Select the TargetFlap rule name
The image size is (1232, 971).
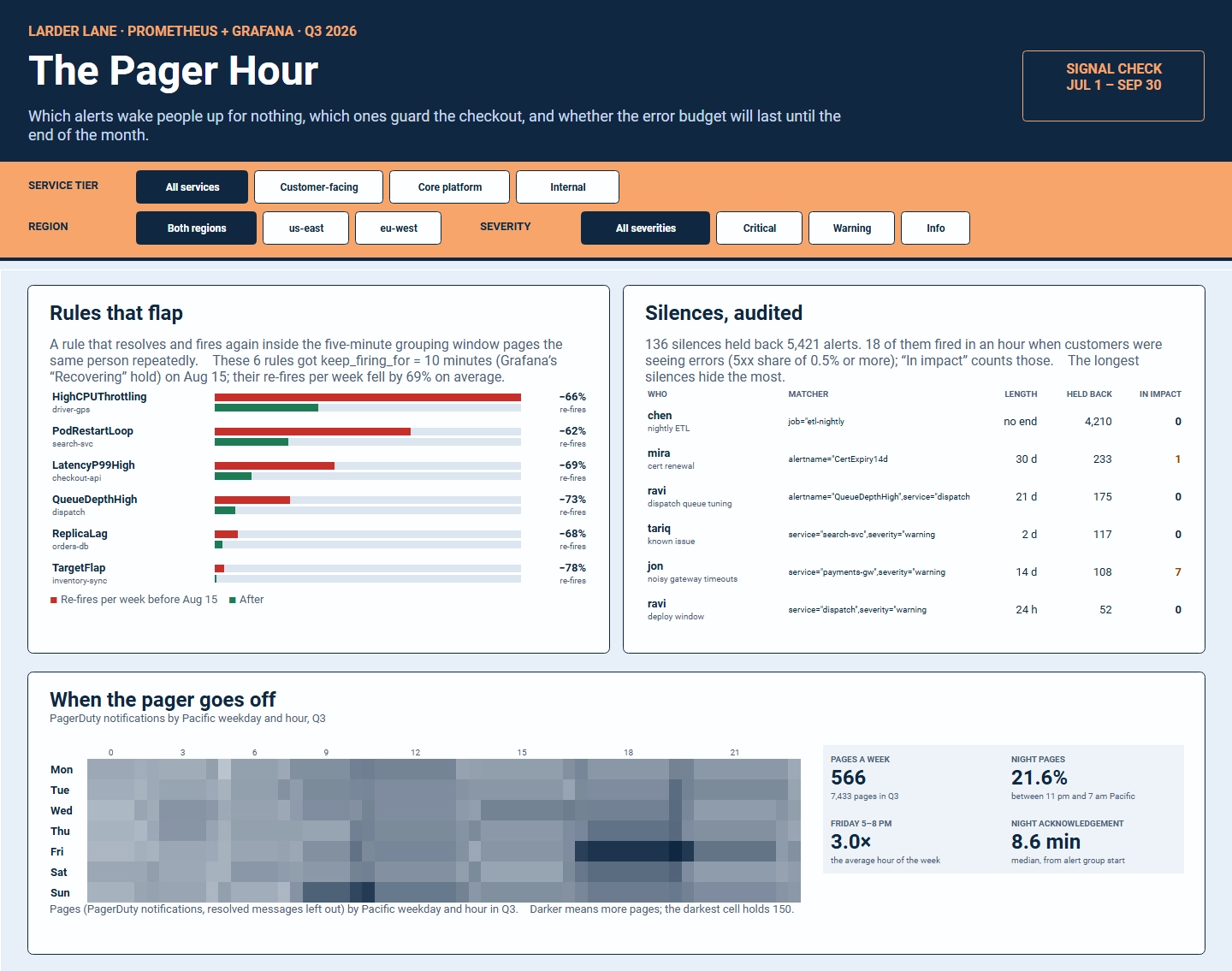pos(79,568)
